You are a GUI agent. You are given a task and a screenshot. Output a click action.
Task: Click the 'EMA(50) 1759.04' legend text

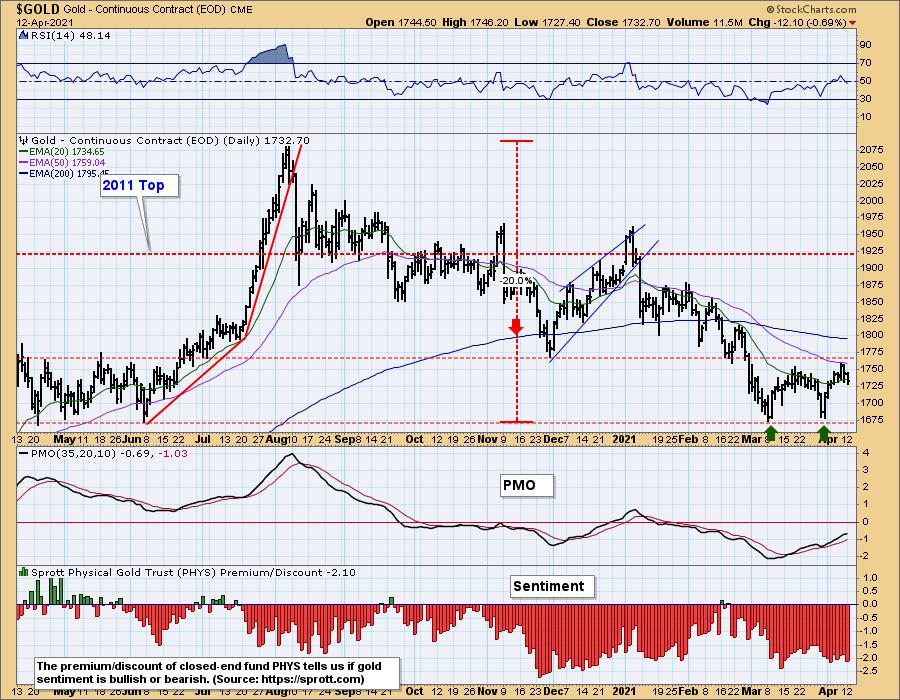click(67, 163)
